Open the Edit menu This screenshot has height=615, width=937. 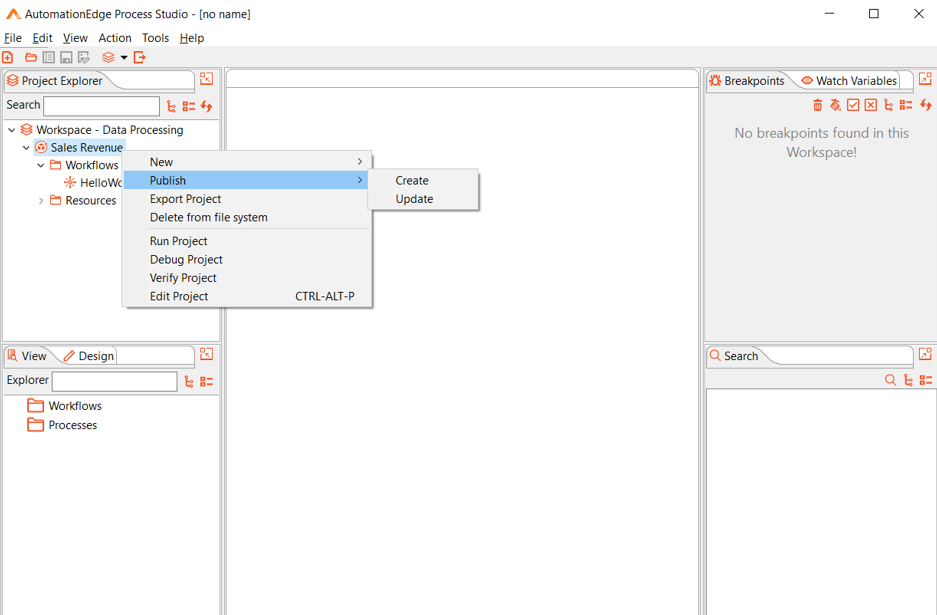click(x=42, y=38)
